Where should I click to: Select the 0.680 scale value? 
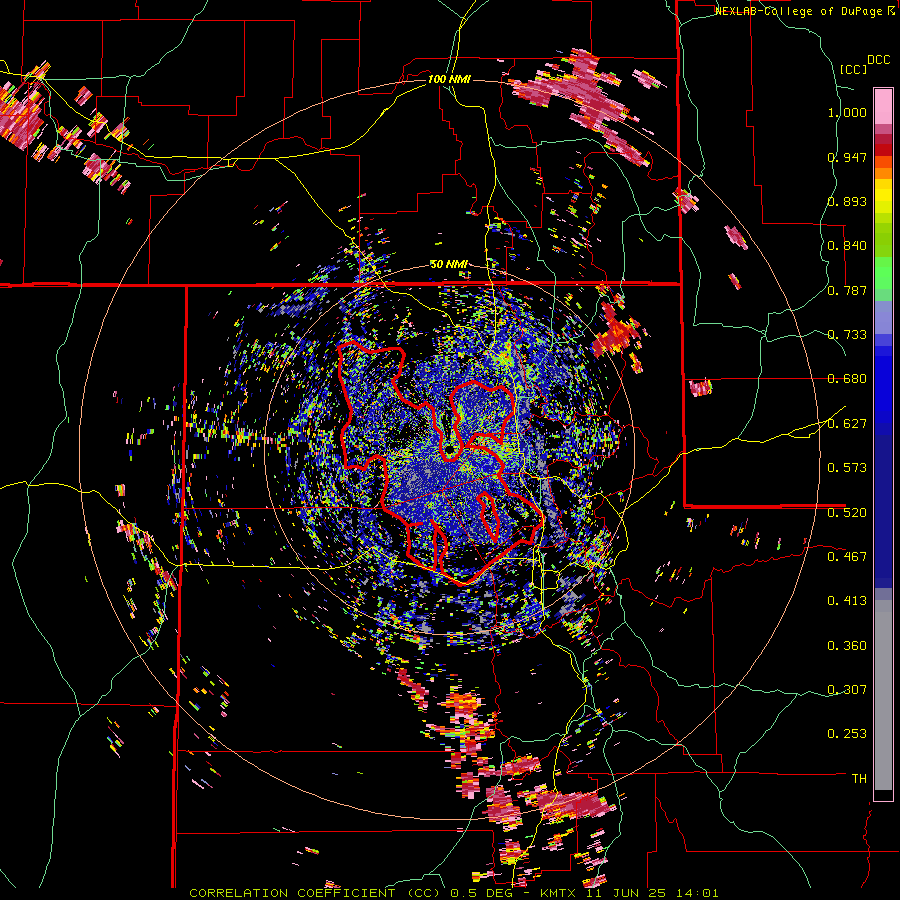(x=847, y=379)
